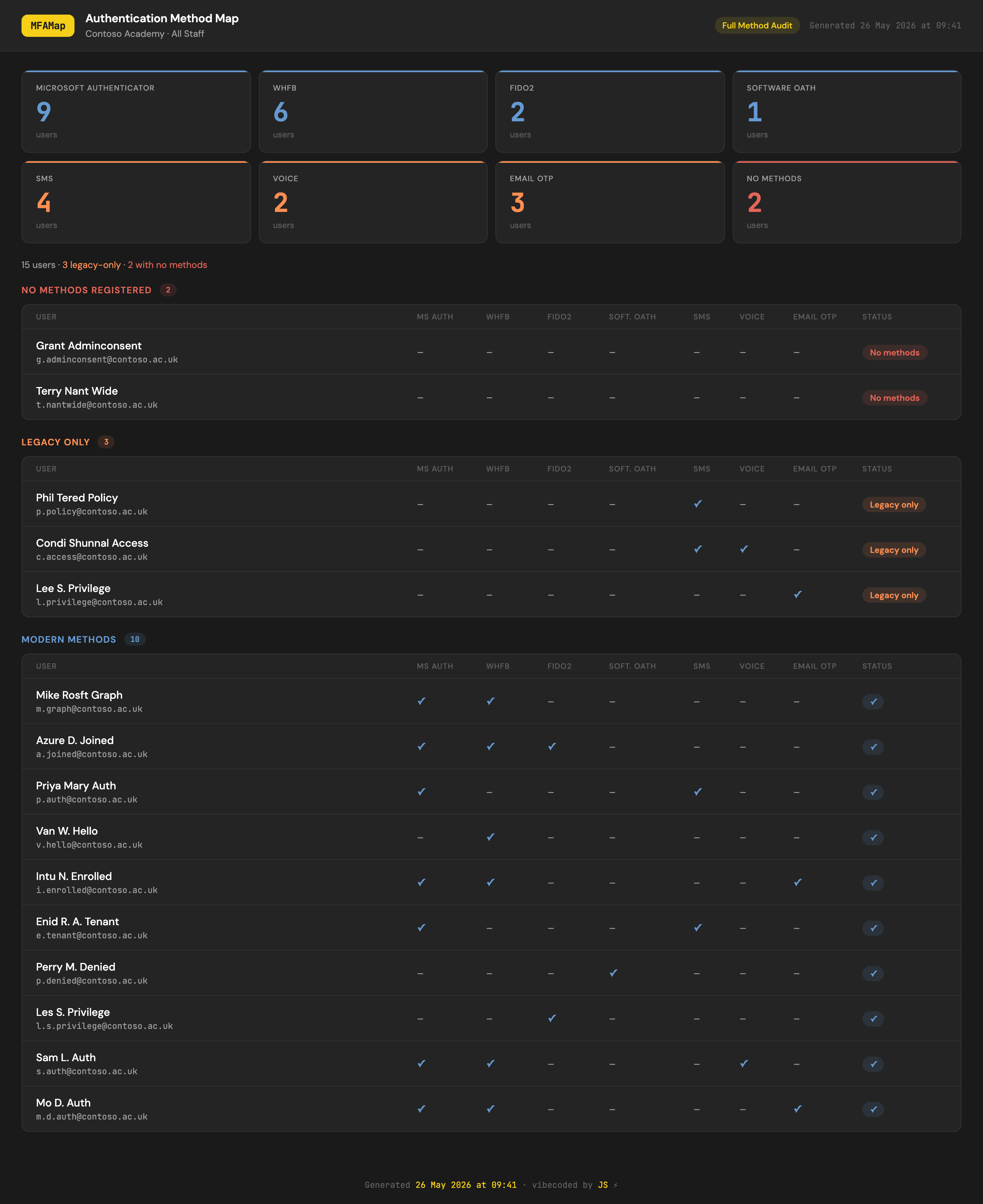Click Mike Rosft Graph's status check badge
The height and width of the screenshot is (1204, 983).
pyautogui.click(x=873, y=702)
